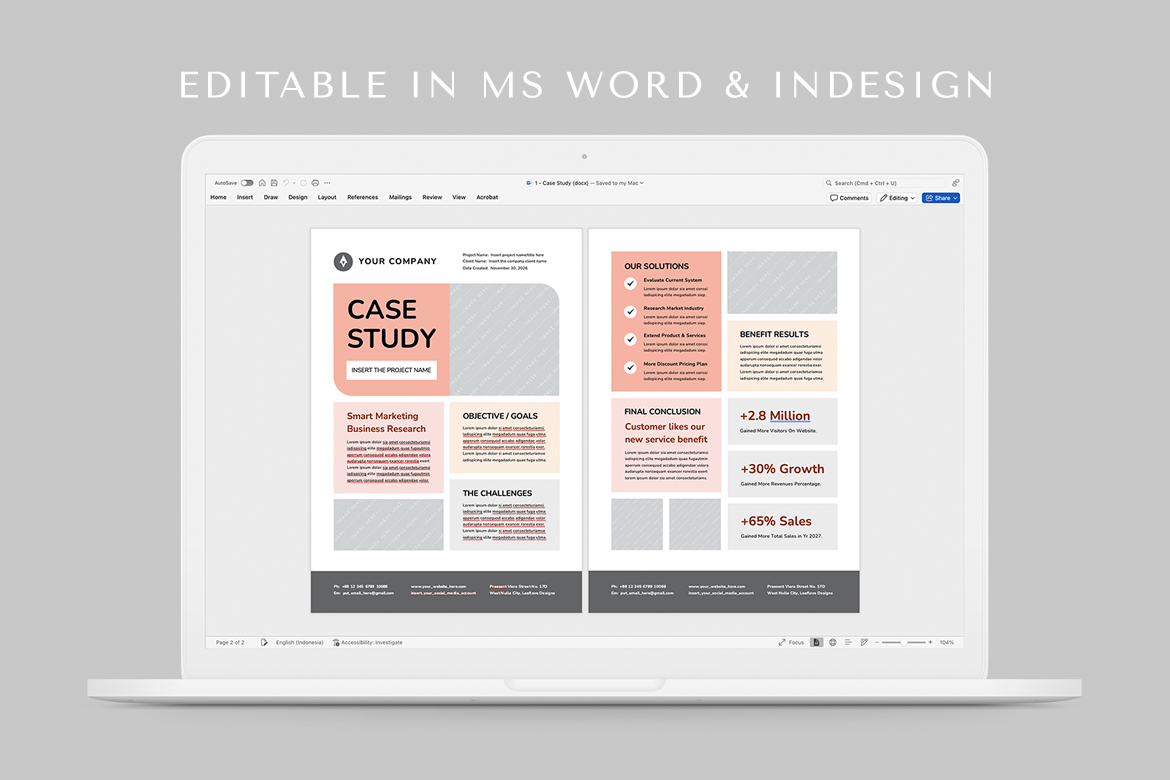
Task: Expand the document title saved location chevron
Action: click(x=642, y=183)
